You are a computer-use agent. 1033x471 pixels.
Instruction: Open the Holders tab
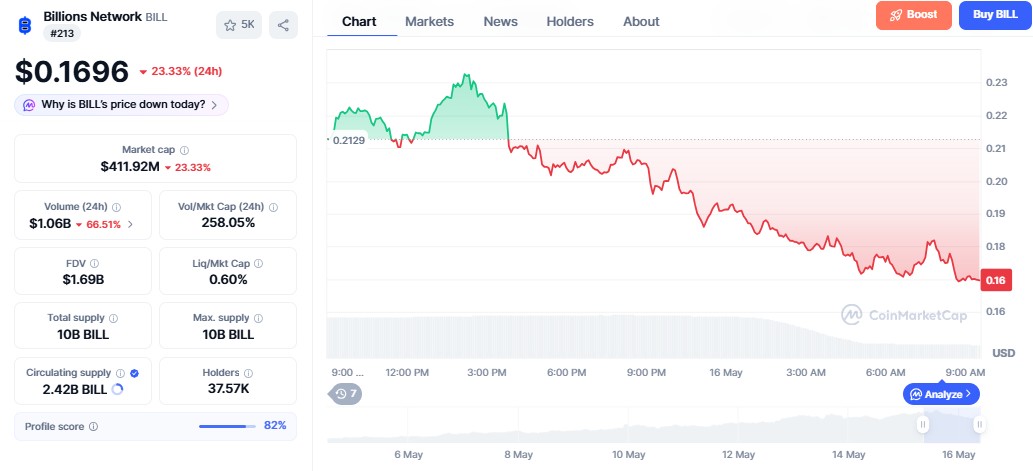(x=570, y=22)
